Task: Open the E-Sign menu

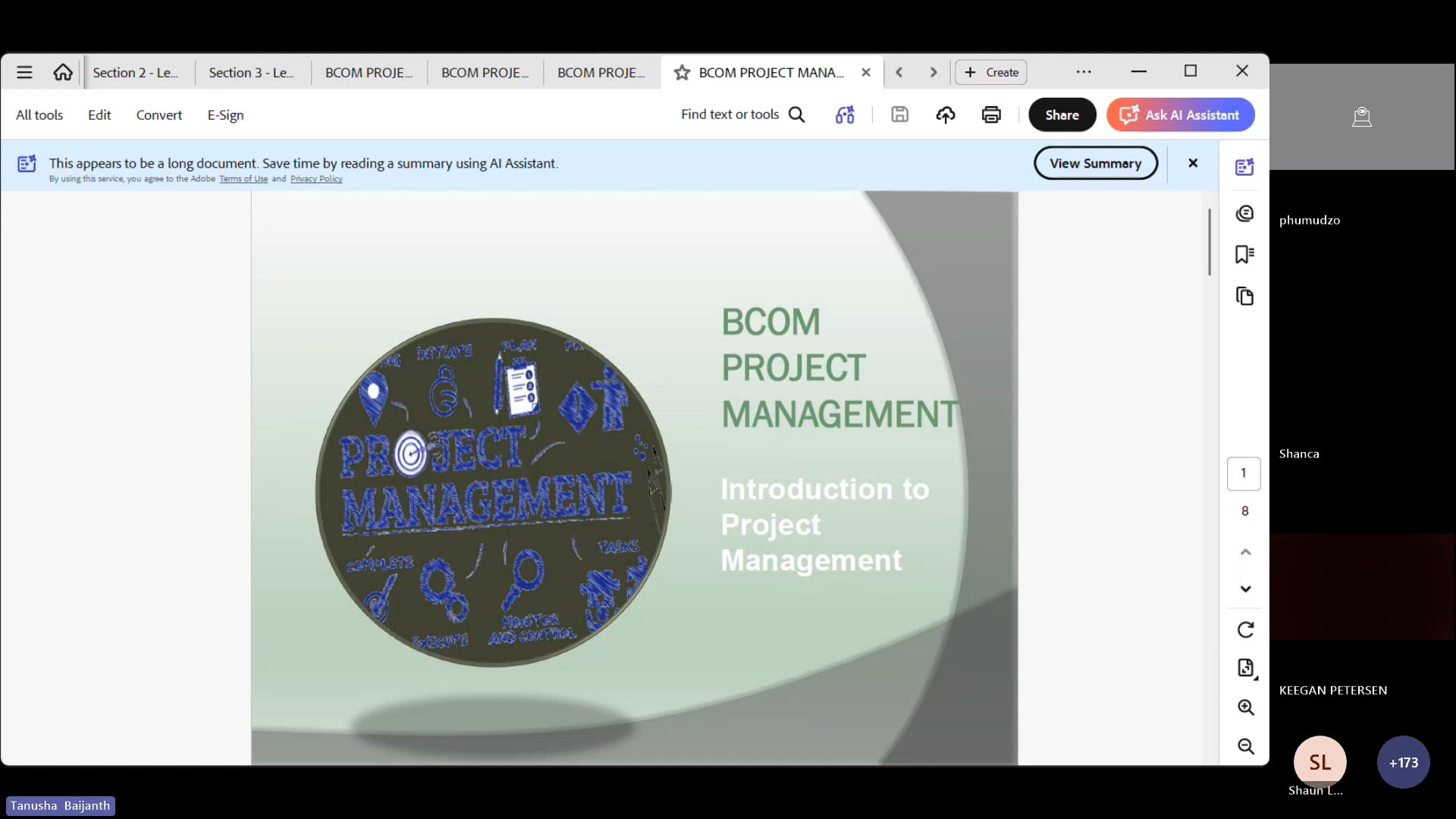Action: (x=226, y=115)
